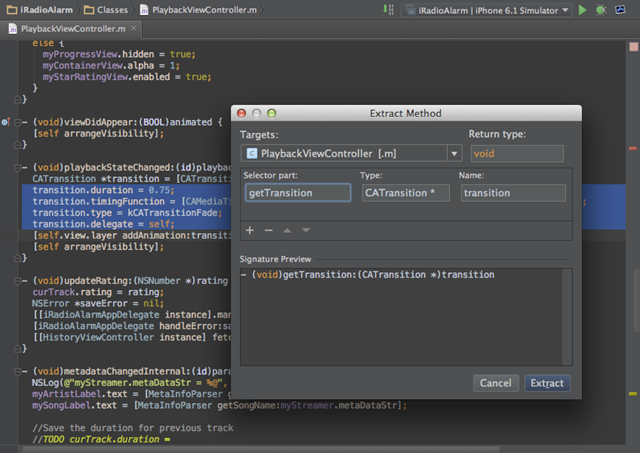Click the Build (make project) icon
The height and width of the screenshot is (453, 640).
388,9
